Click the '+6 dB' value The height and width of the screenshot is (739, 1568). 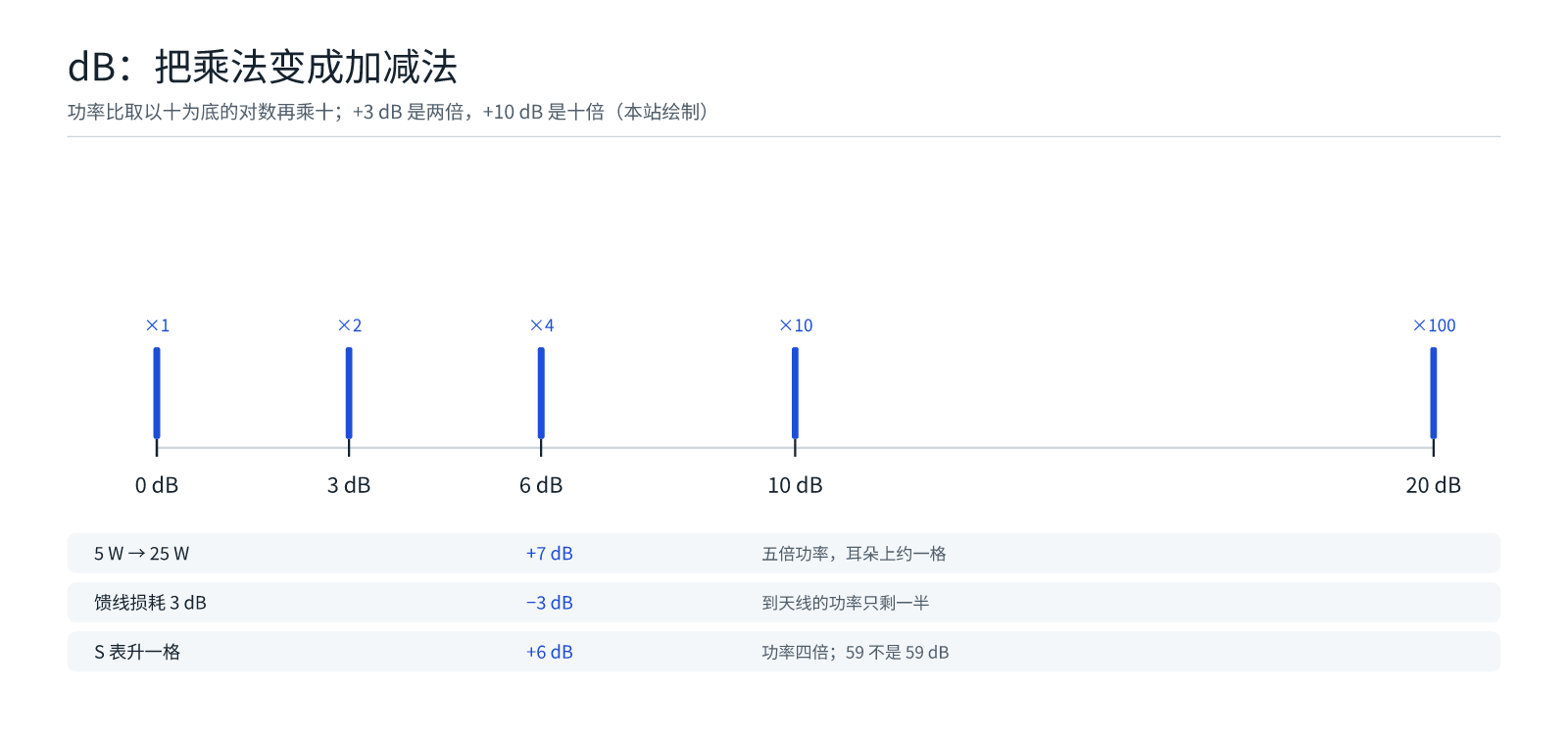pyautogui.click(x=550, y=652)
